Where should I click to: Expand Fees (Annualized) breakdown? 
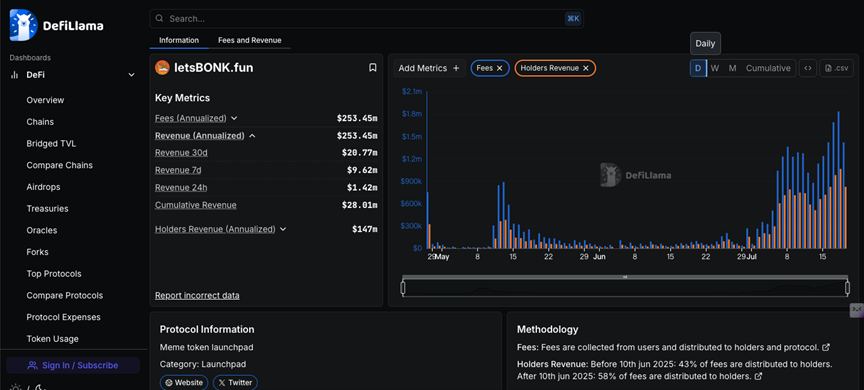point(234,118)
